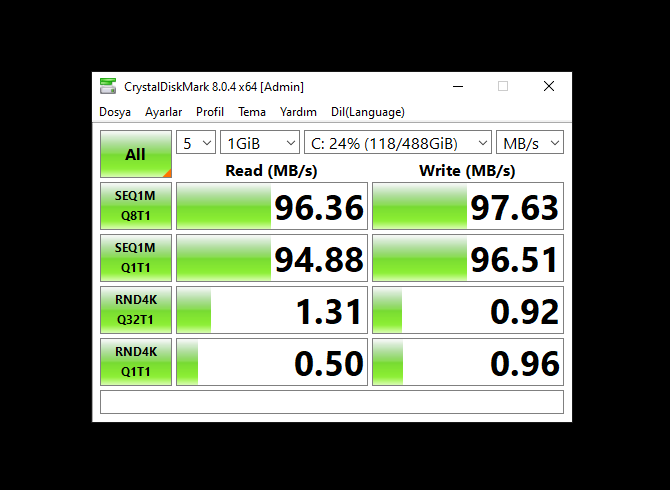The width and height of the screenshot is (670, 490).
Task: Select the 94.88 SEQ1M Q1T1 read result
Action: [x=272, y=258]
